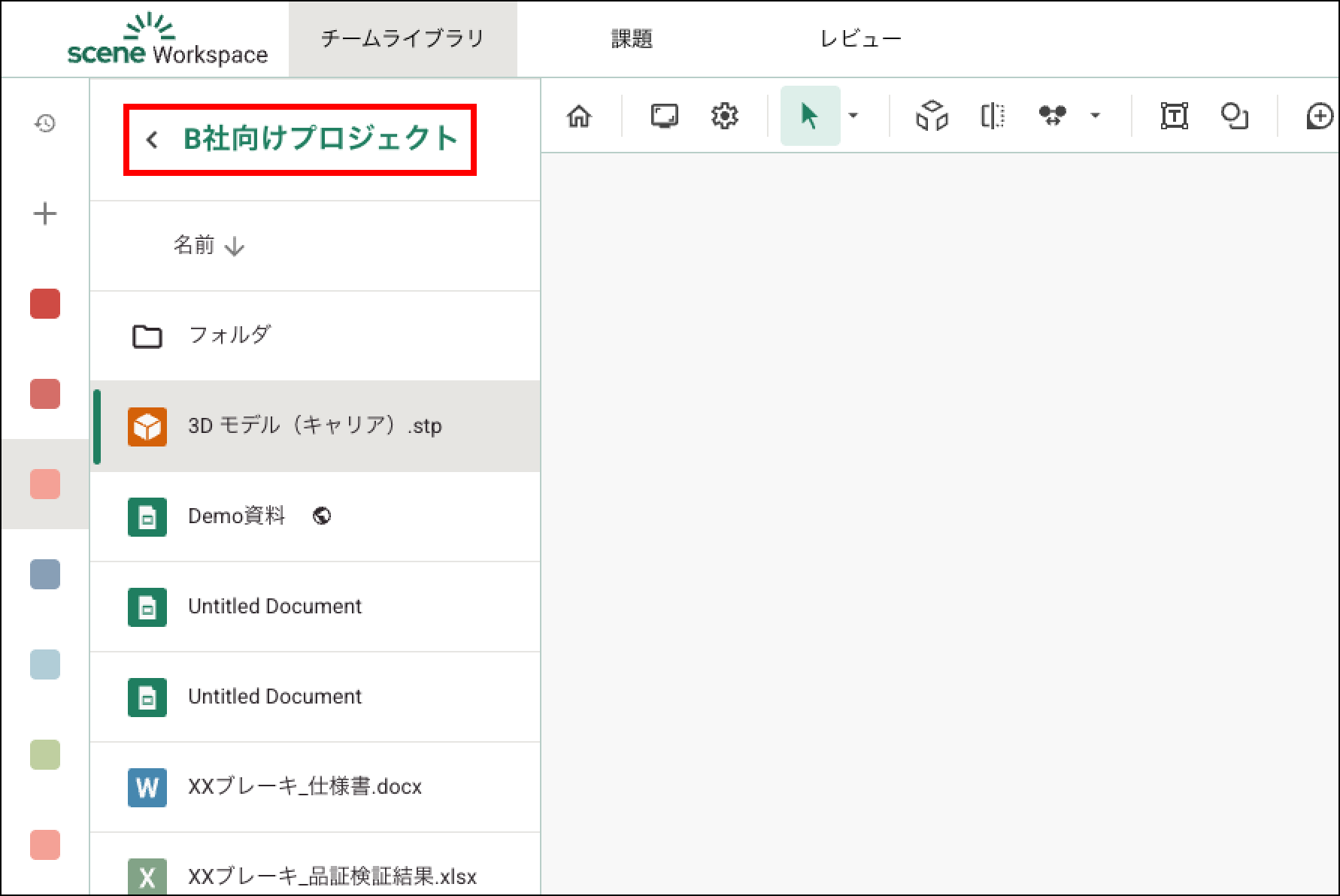
Task: Switch to the レビュー tab
Action: click(x=860, y=39)
